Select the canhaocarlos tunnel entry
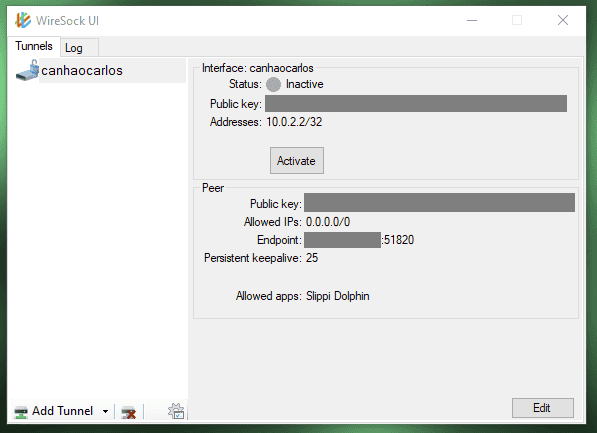 click(x=100, y=70)
